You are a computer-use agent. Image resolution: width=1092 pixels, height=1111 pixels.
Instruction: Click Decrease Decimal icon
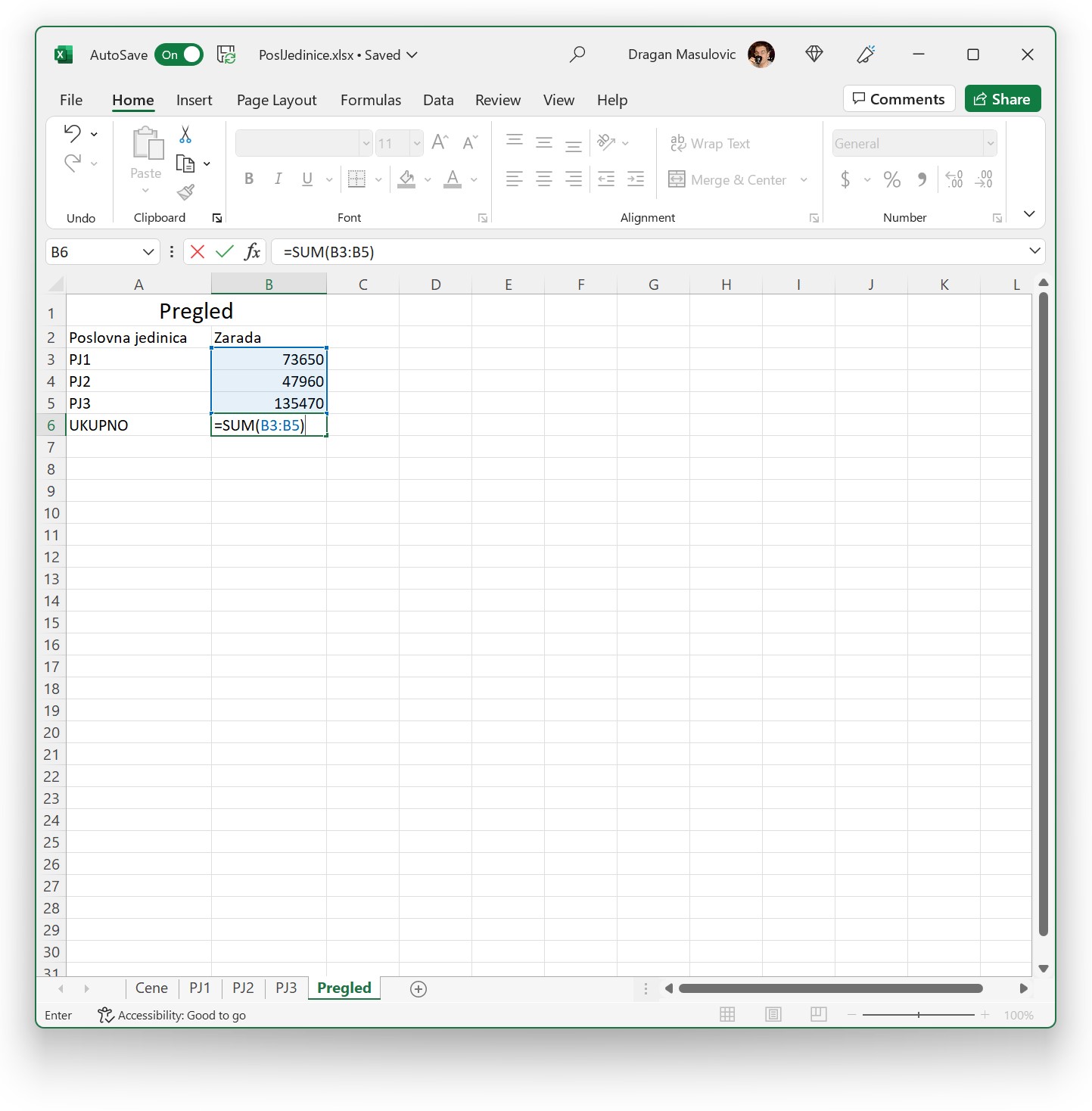pos(984,179)
